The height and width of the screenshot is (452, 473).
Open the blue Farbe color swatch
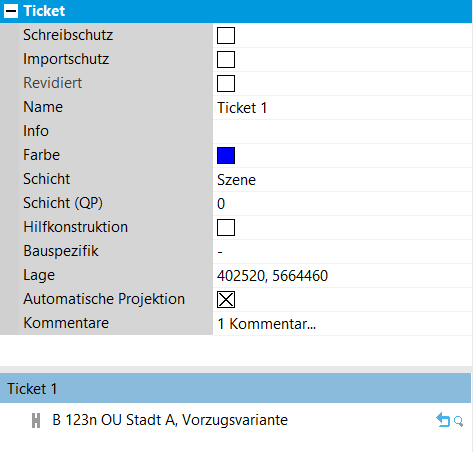tap(226, 155)
